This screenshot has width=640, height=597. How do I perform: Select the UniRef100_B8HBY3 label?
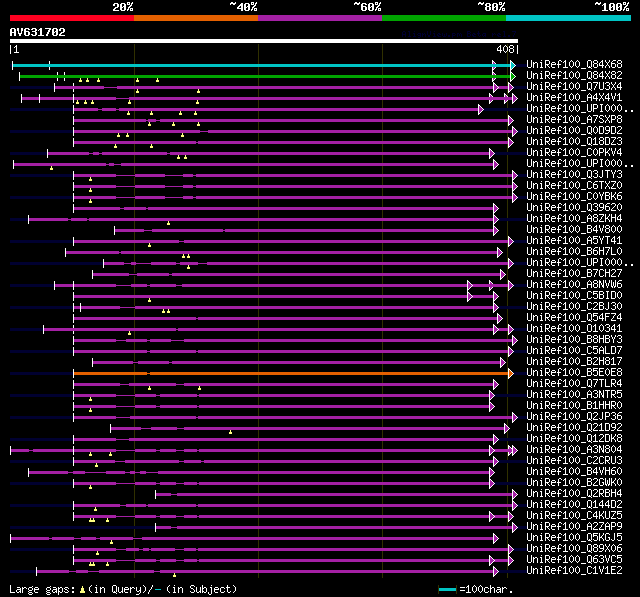[x=574, y=340]
